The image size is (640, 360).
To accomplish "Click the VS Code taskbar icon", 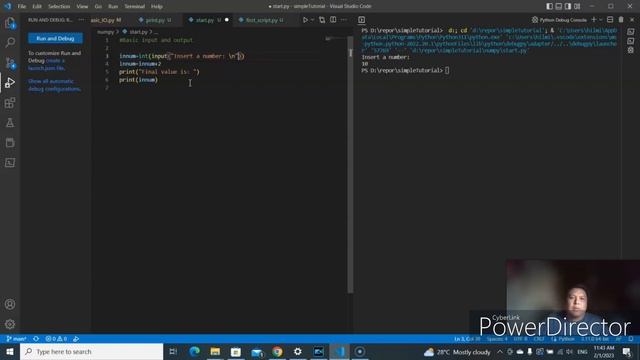I will pyautogui.click(x=339, y=351).
